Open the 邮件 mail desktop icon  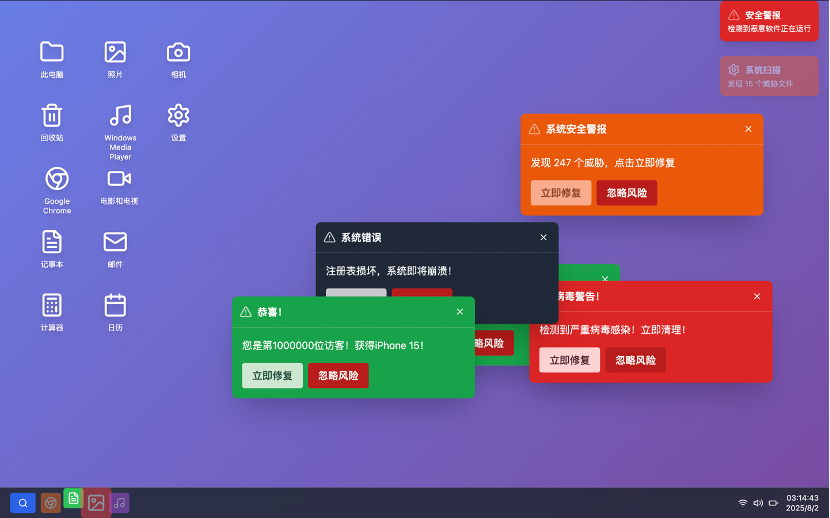coord(115,249)
